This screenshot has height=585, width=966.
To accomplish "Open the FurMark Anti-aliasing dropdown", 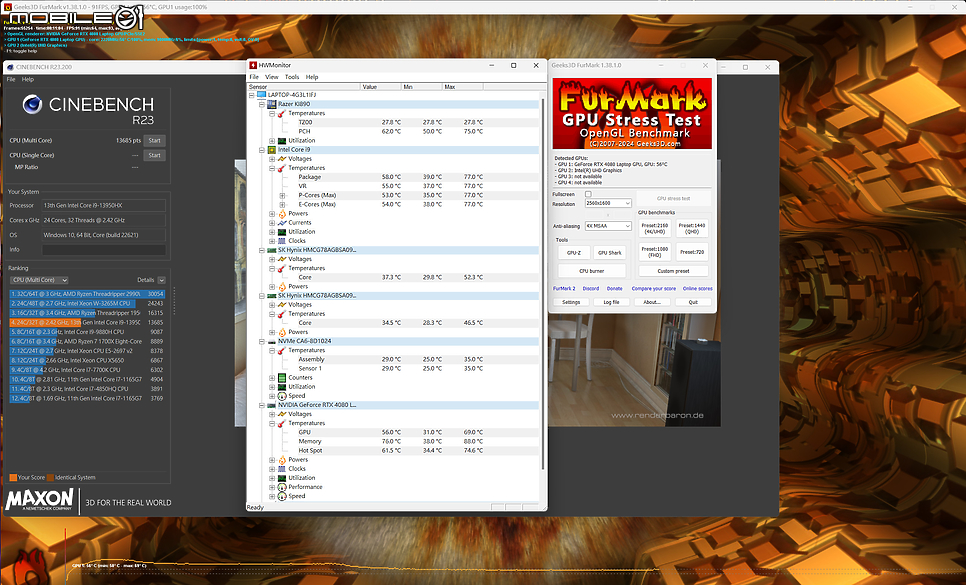I will 608,226.
